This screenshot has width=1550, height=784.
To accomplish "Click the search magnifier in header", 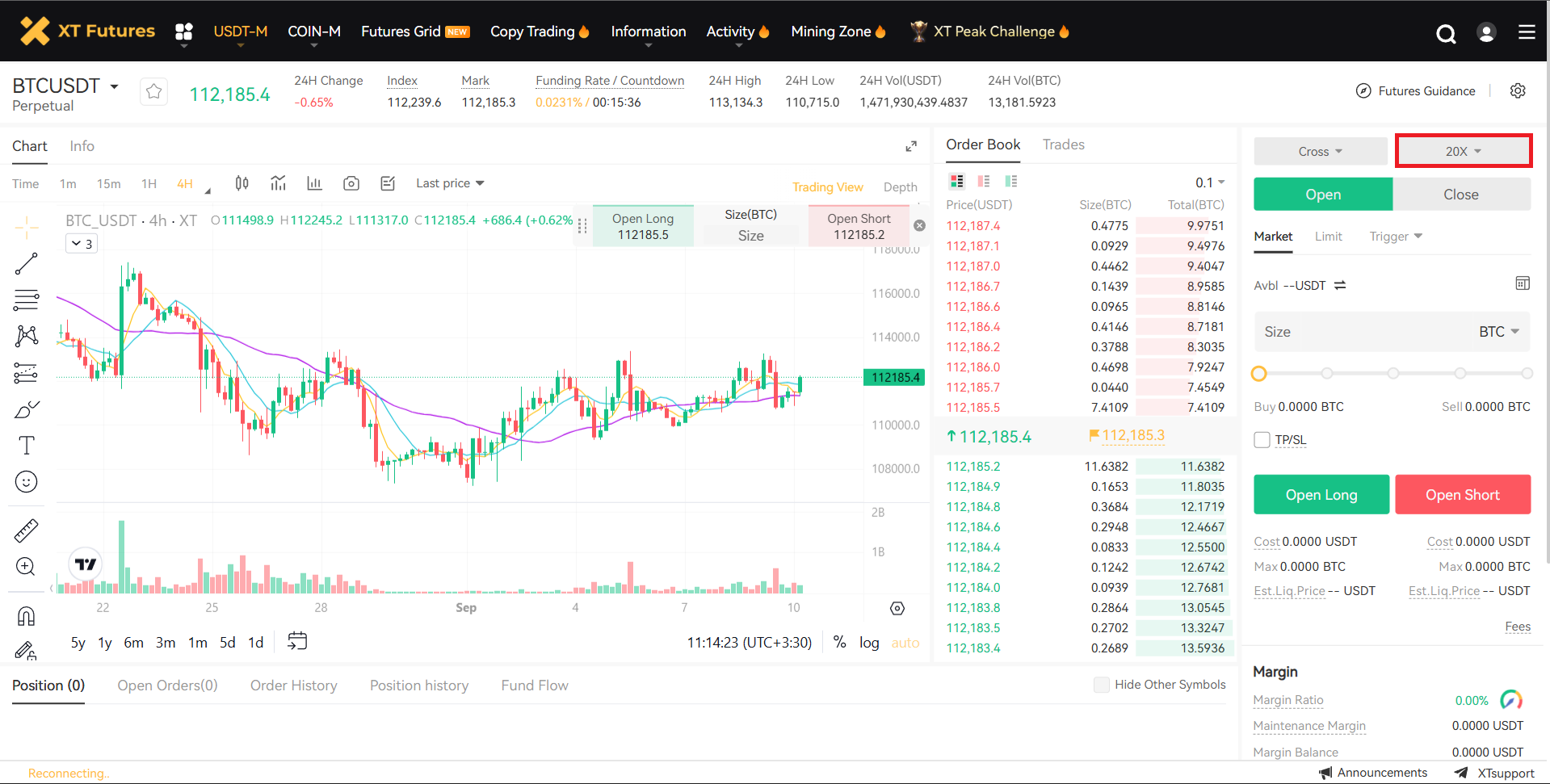I will click(1445, 33).
